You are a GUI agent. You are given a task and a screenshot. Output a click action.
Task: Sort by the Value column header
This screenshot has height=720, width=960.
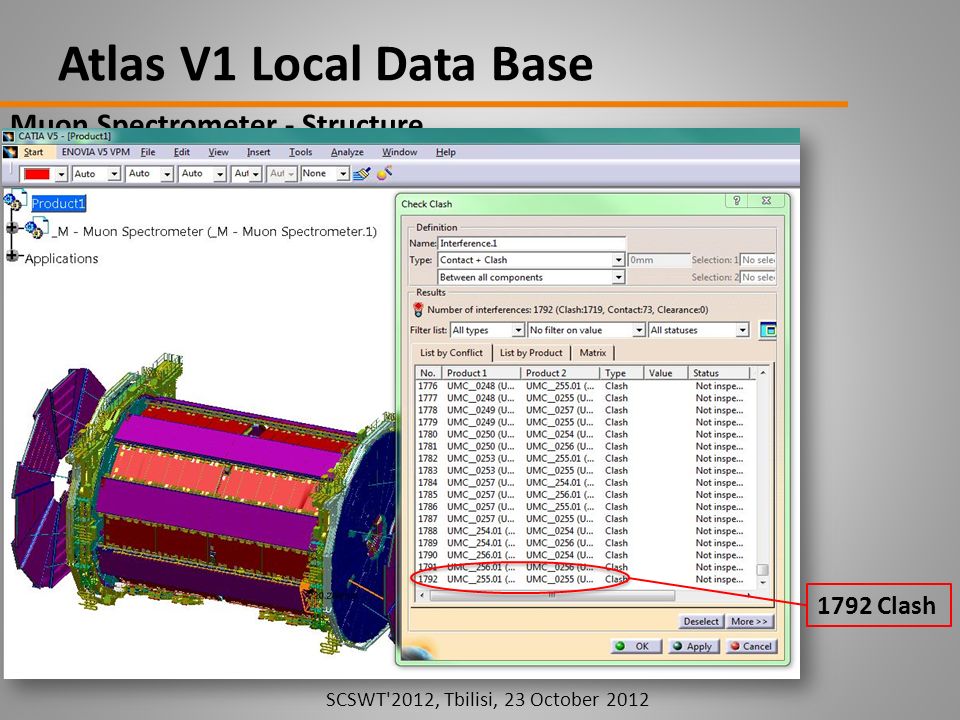pyautogui.click(x=666, y=373)
